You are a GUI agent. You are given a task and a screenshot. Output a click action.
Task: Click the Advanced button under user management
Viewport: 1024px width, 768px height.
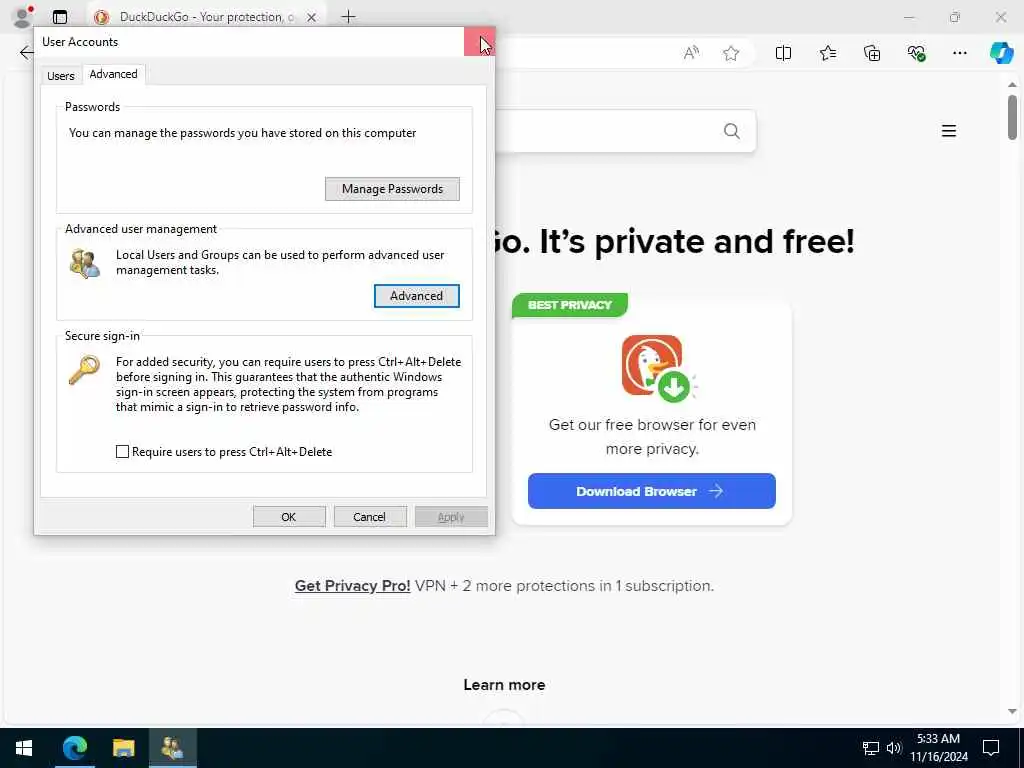(416, 296)
